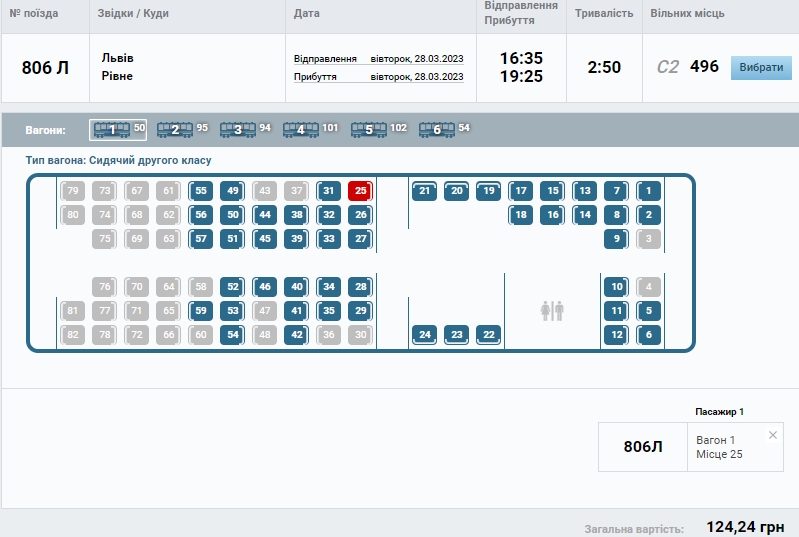Click the 806 Л train number

(x=45, y=68)
